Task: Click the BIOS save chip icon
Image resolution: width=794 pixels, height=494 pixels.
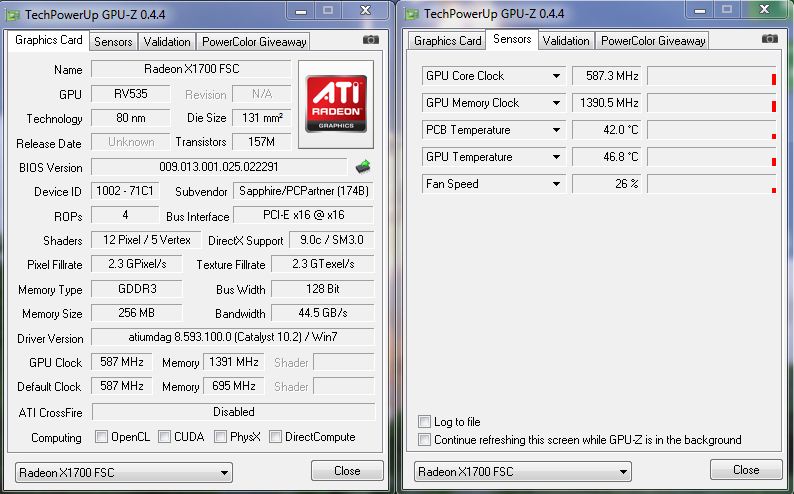Action: 363,167
